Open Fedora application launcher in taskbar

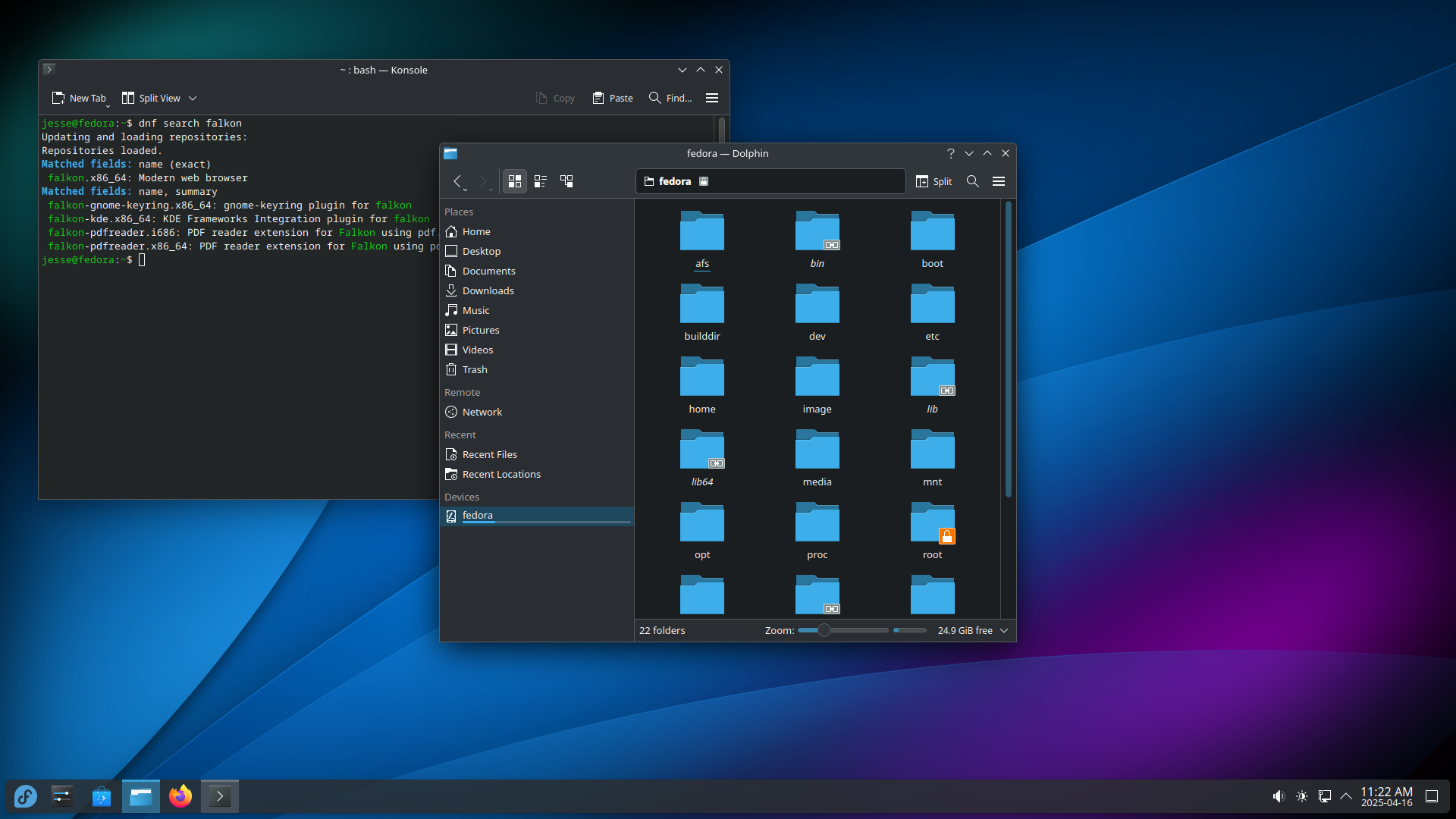(x=25, y=796)
